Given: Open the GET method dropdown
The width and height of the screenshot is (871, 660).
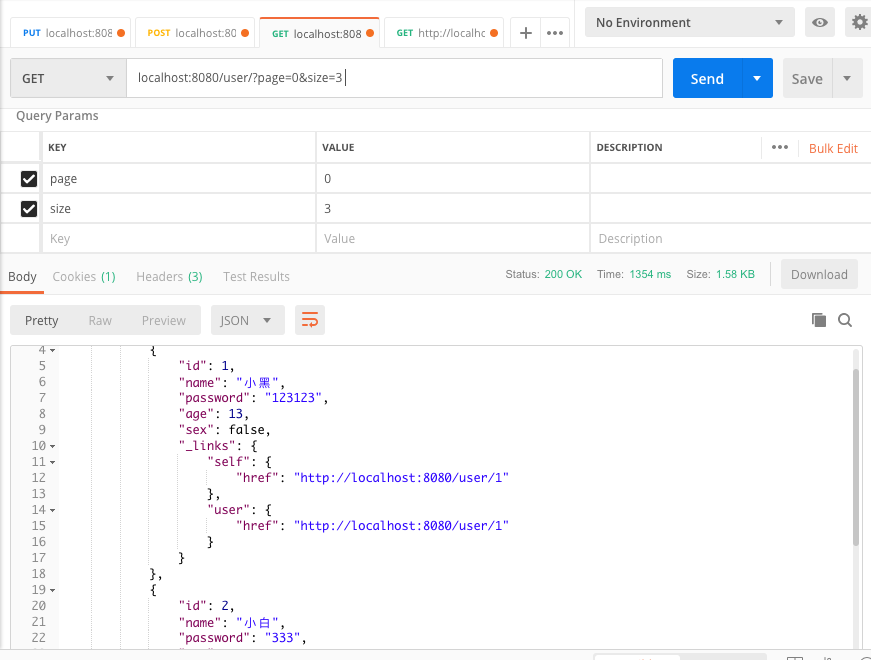Looking at the screenshot, I should tap(68, 78).
